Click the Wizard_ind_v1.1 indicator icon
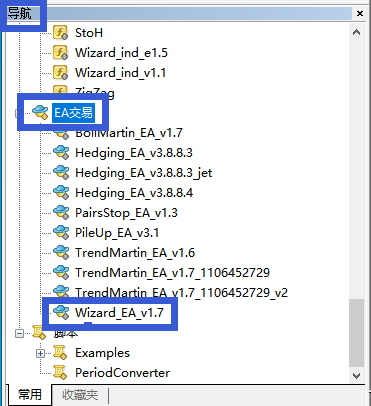Screen dimensions: 371x406 point(61,73)
